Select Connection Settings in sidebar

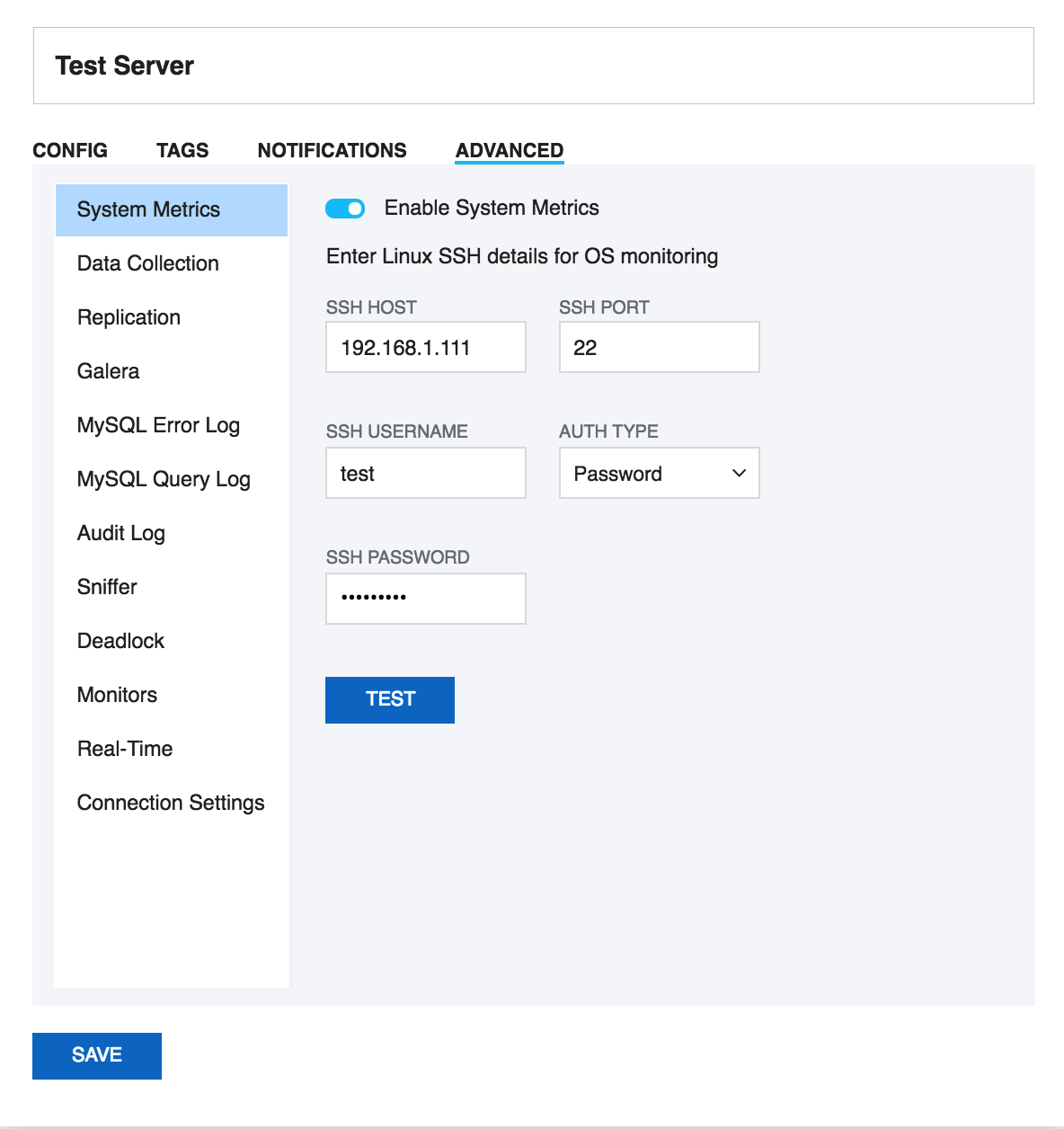171,803
